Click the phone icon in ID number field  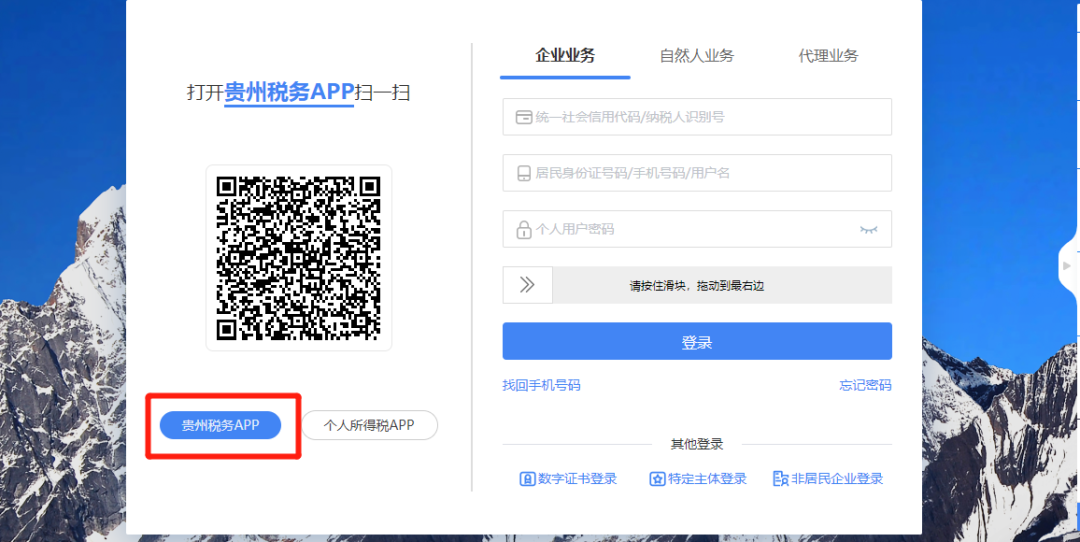(x=524, y=174)
